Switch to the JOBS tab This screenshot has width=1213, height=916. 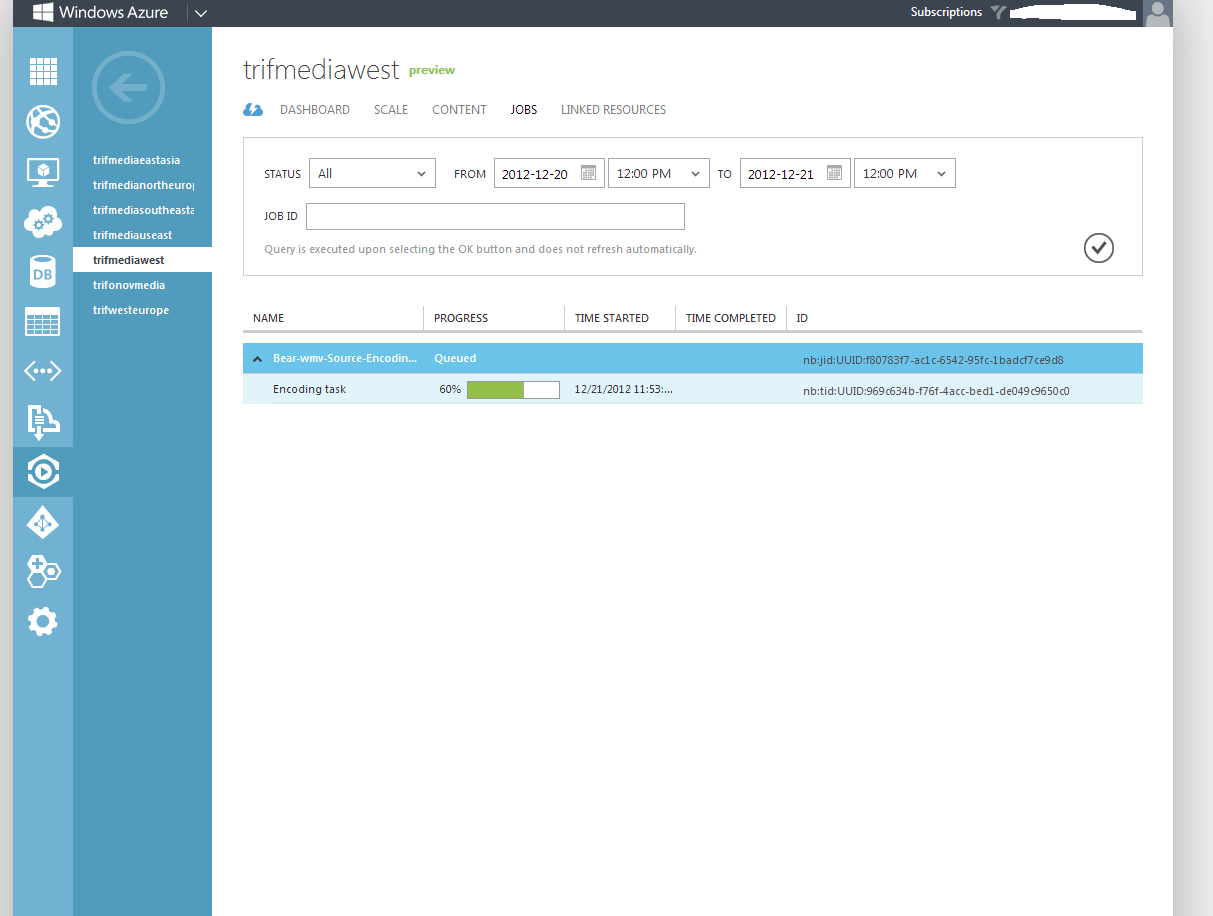[524, 110]
